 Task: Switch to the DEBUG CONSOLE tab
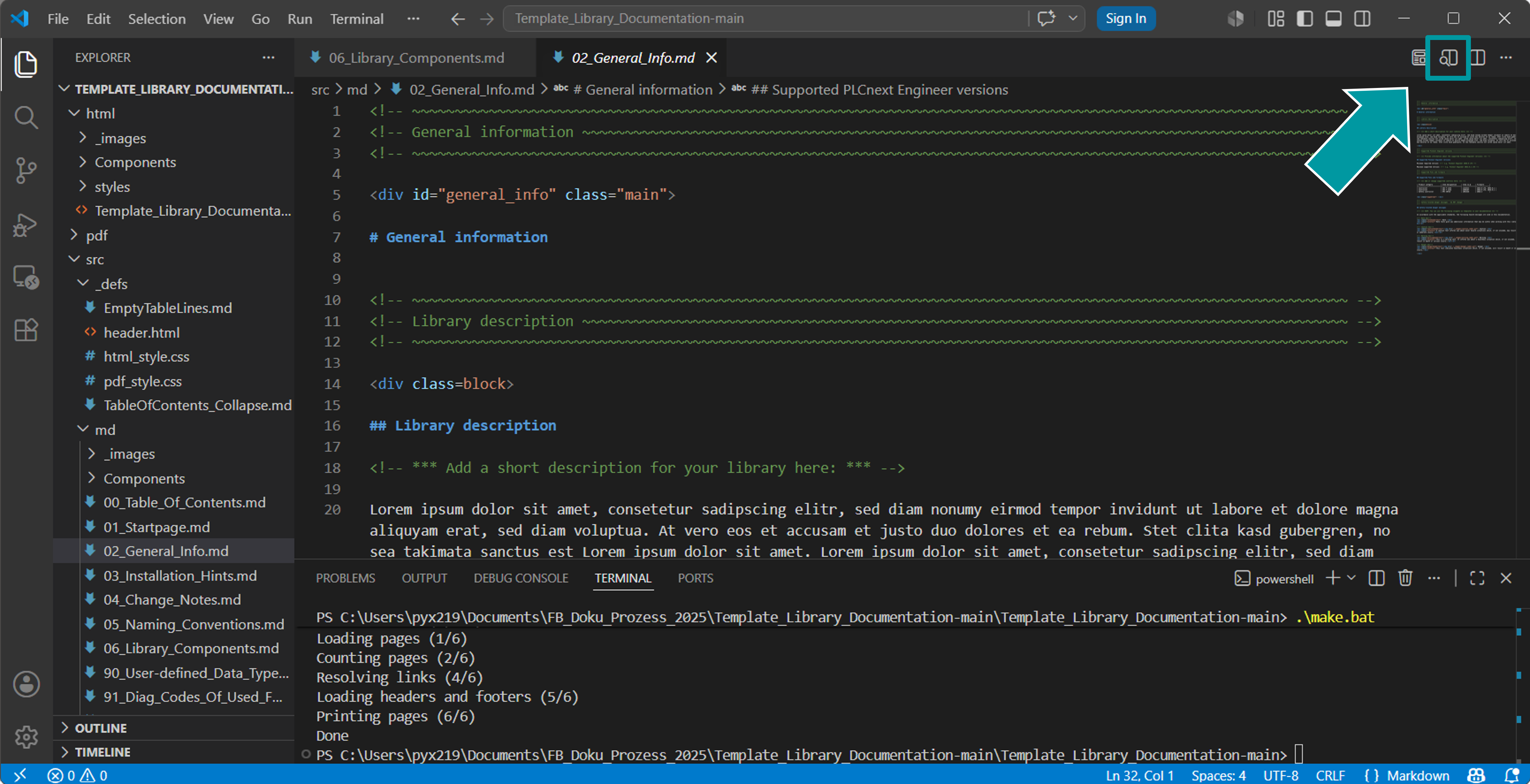[520, 578]
